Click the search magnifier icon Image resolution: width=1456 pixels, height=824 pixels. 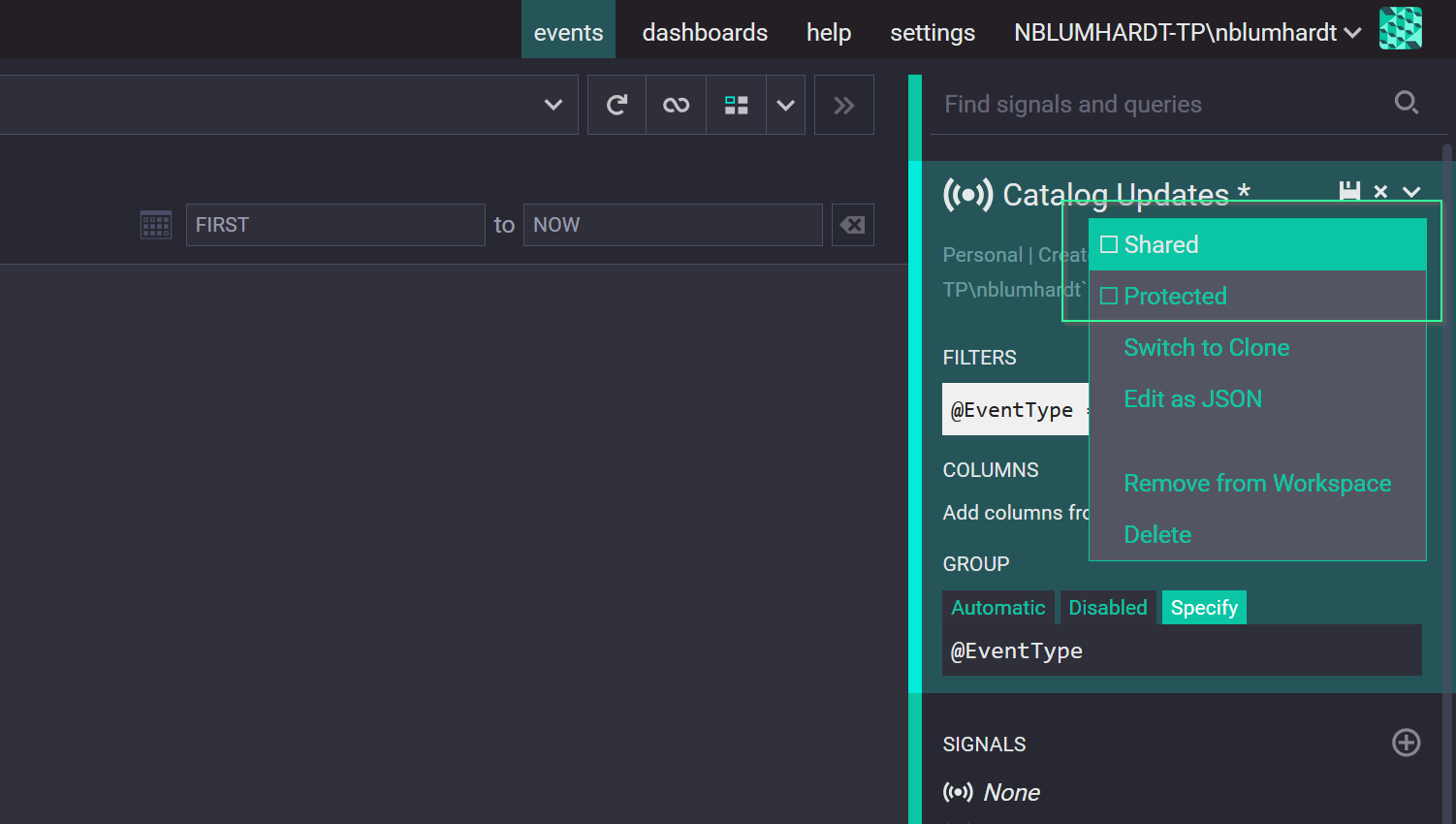point(1407,102)
